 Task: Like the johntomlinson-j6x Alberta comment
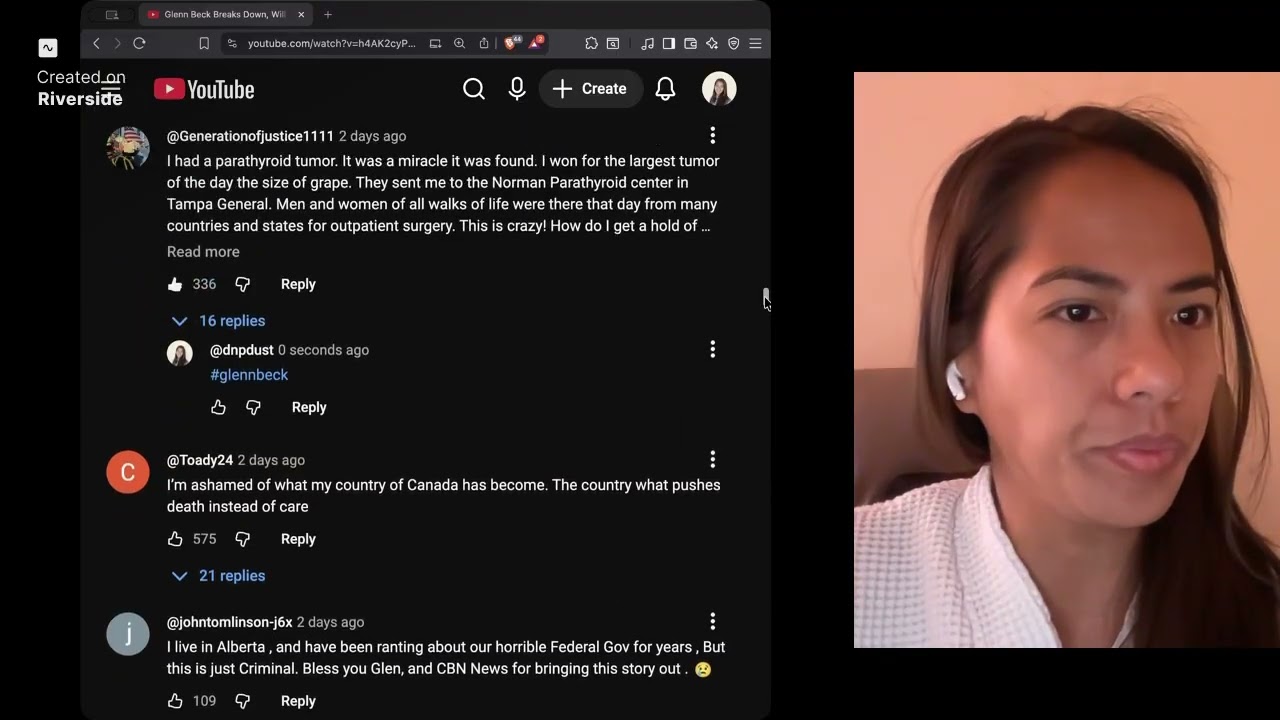pyautogui.click(x=175, y=701)
